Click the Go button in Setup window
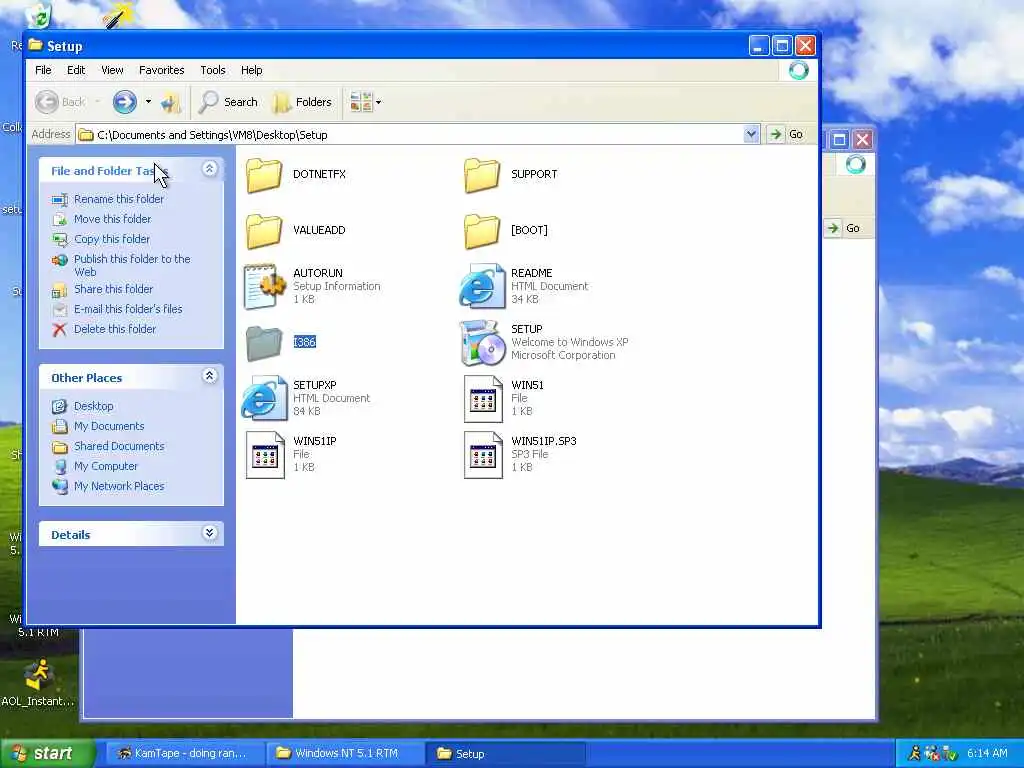Viewport: 1024px width, 768px height. pyautogui.click(x=787, y=134)
